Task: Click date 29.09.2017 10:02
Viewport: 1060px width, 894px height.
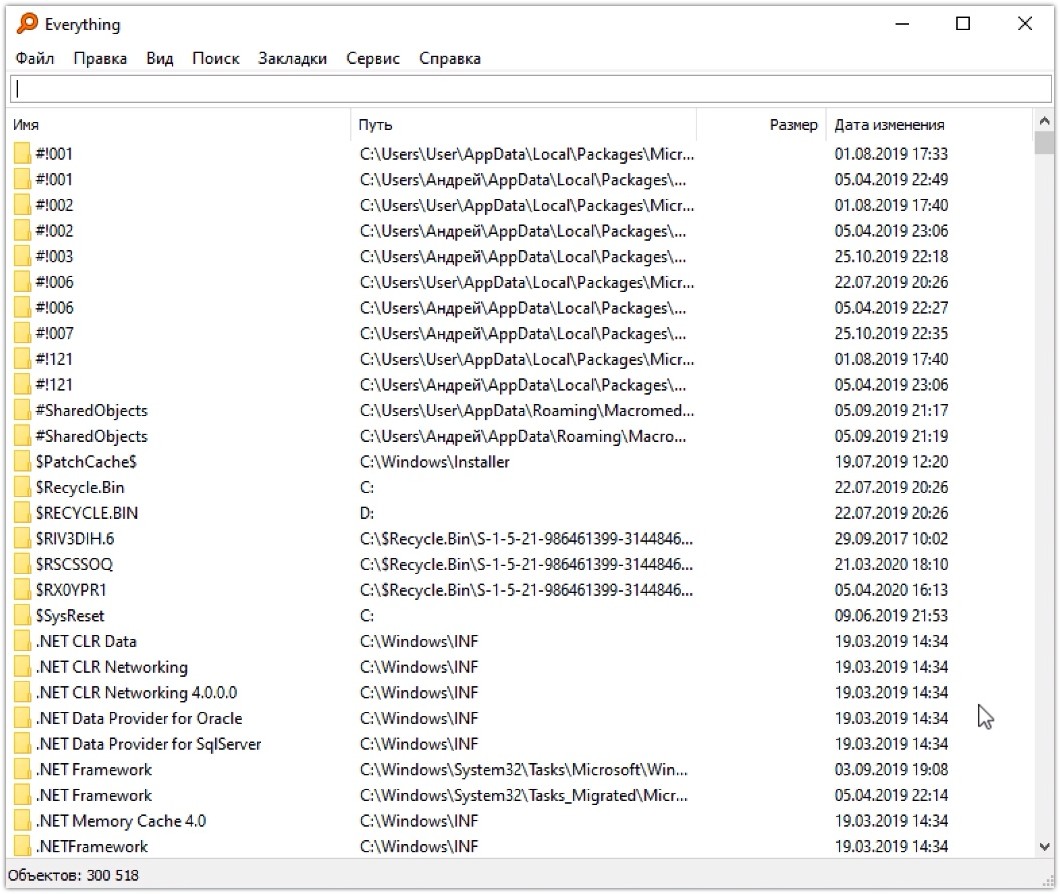Action: click(x=891, y=539)
